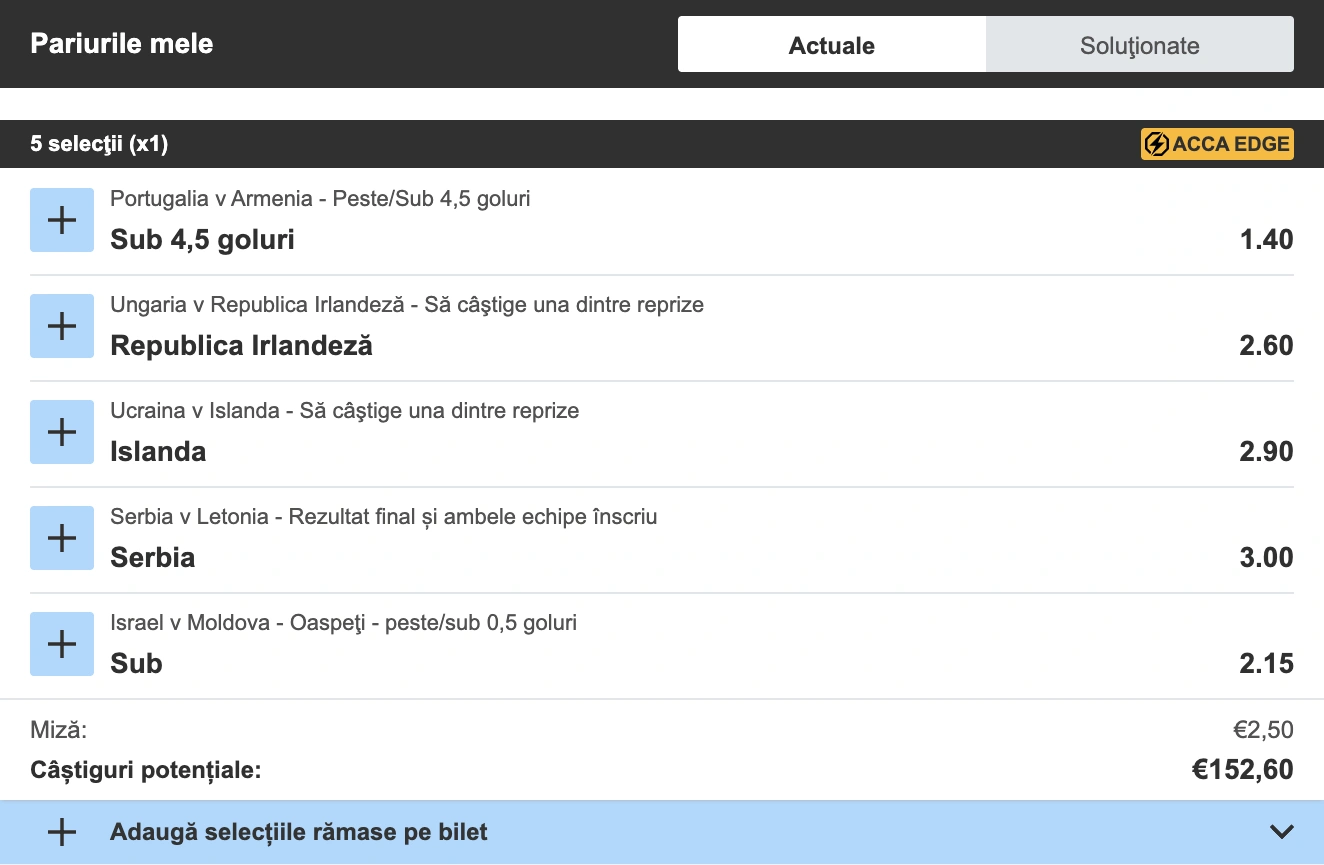
Task: Switch to the Soluţionate tab
Action: [x=1139, y=44]
